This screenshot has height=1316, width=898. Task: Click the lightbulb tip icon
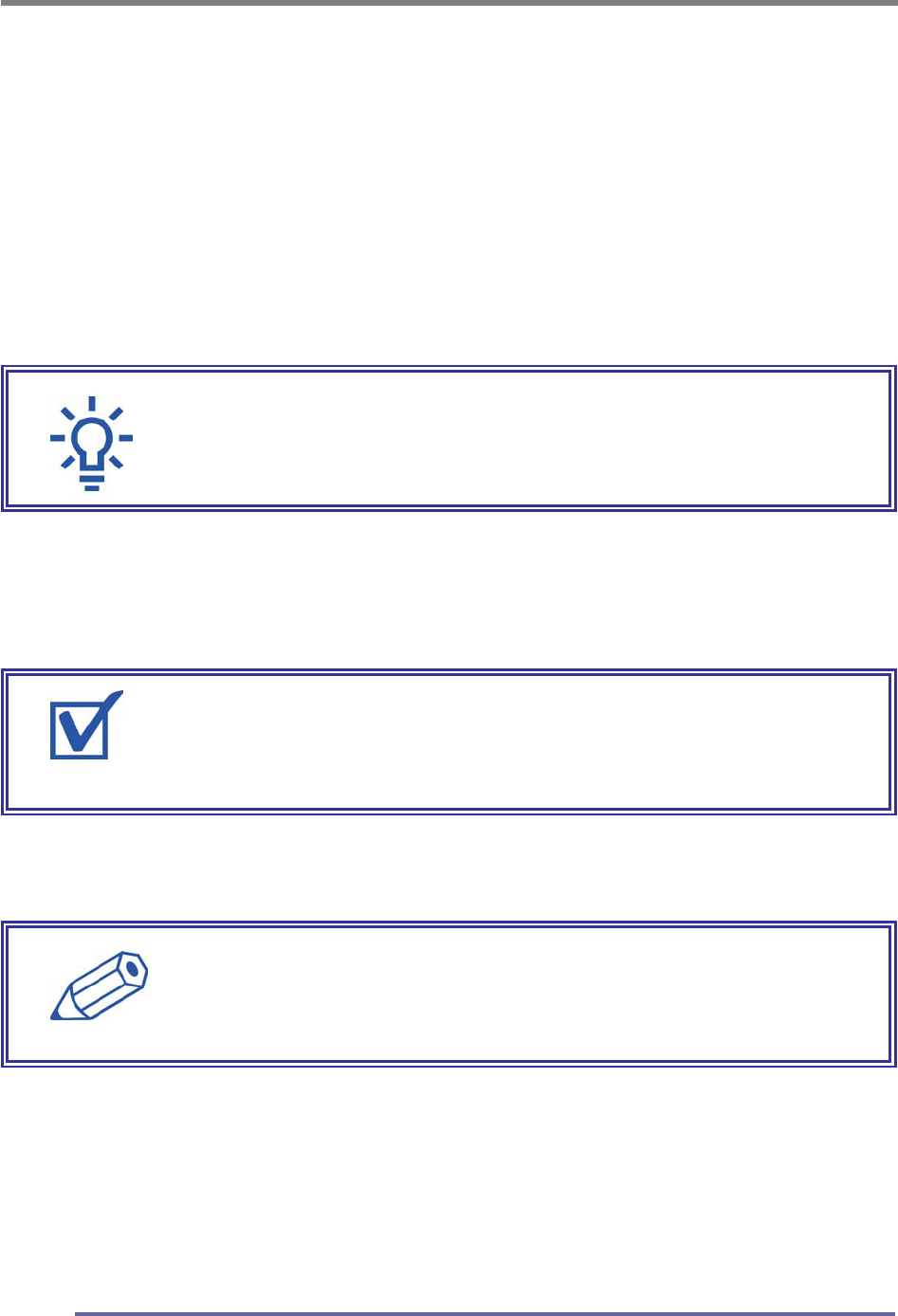[x=91, y=441]
